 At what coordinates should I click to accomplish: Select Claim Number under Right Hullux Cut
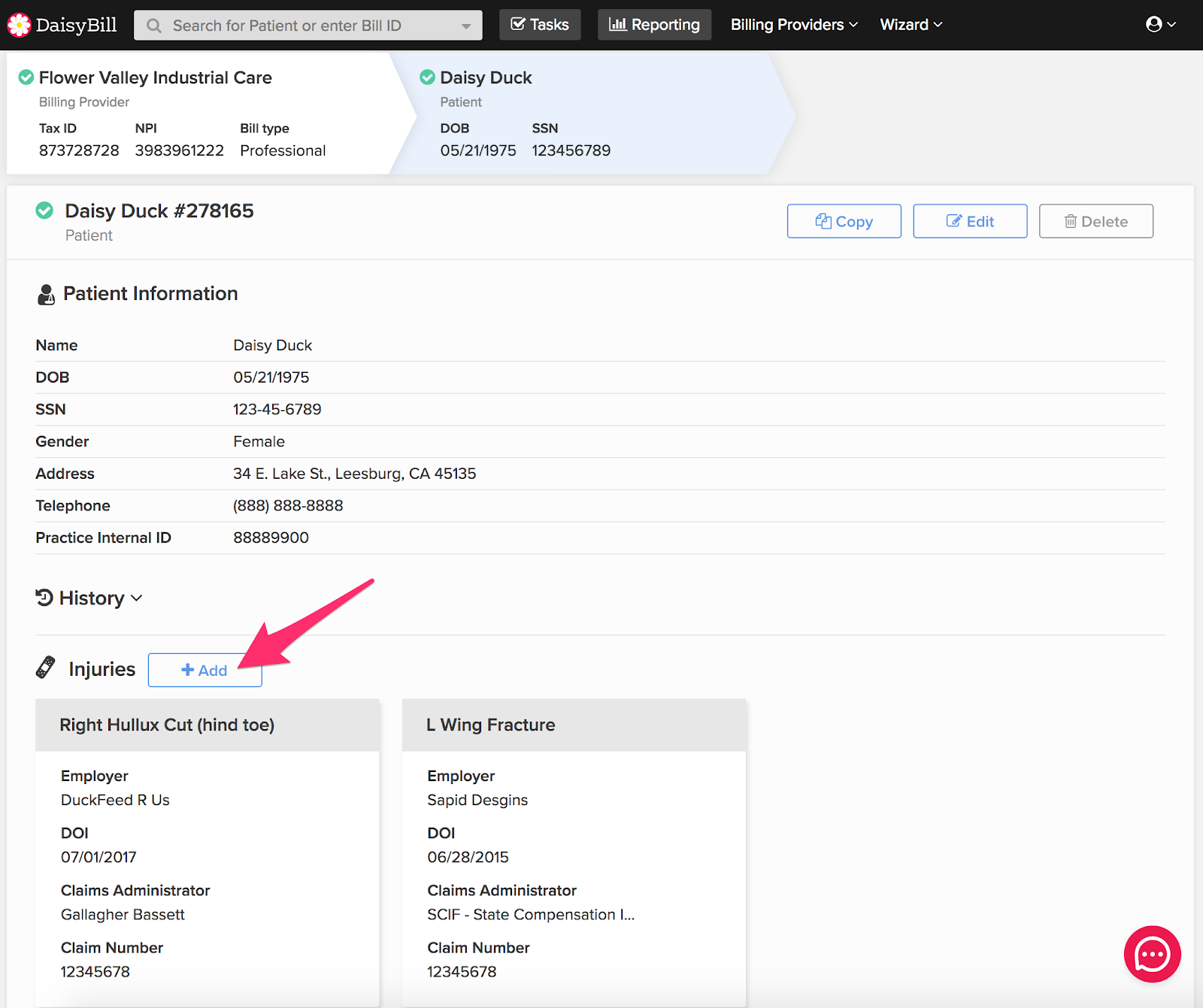(95, 971)
